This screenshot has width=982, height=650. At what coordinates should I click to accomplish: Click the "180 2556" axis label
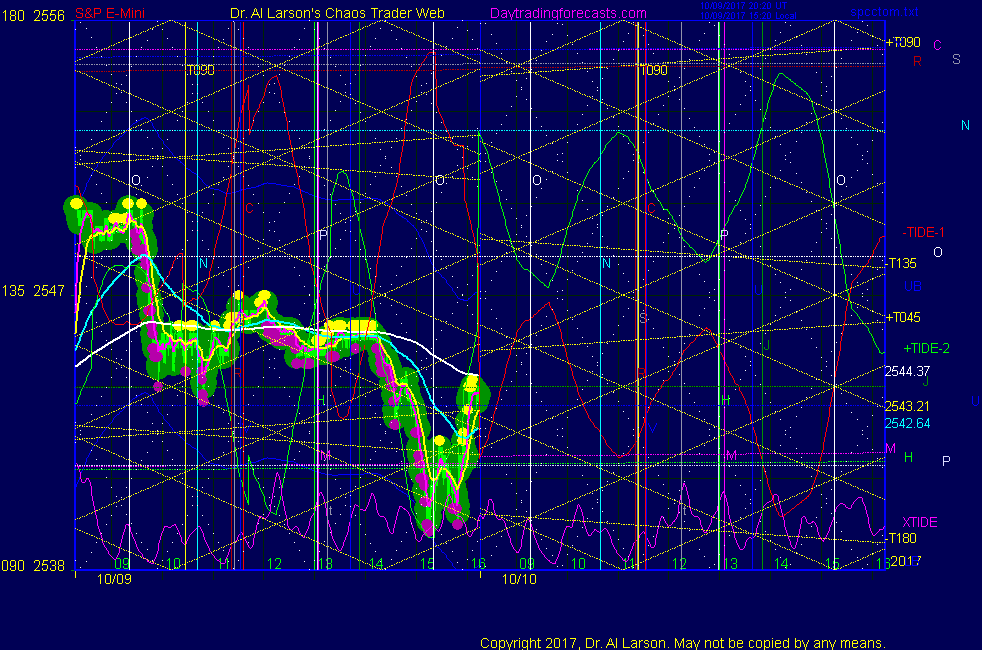pos(34,16)
